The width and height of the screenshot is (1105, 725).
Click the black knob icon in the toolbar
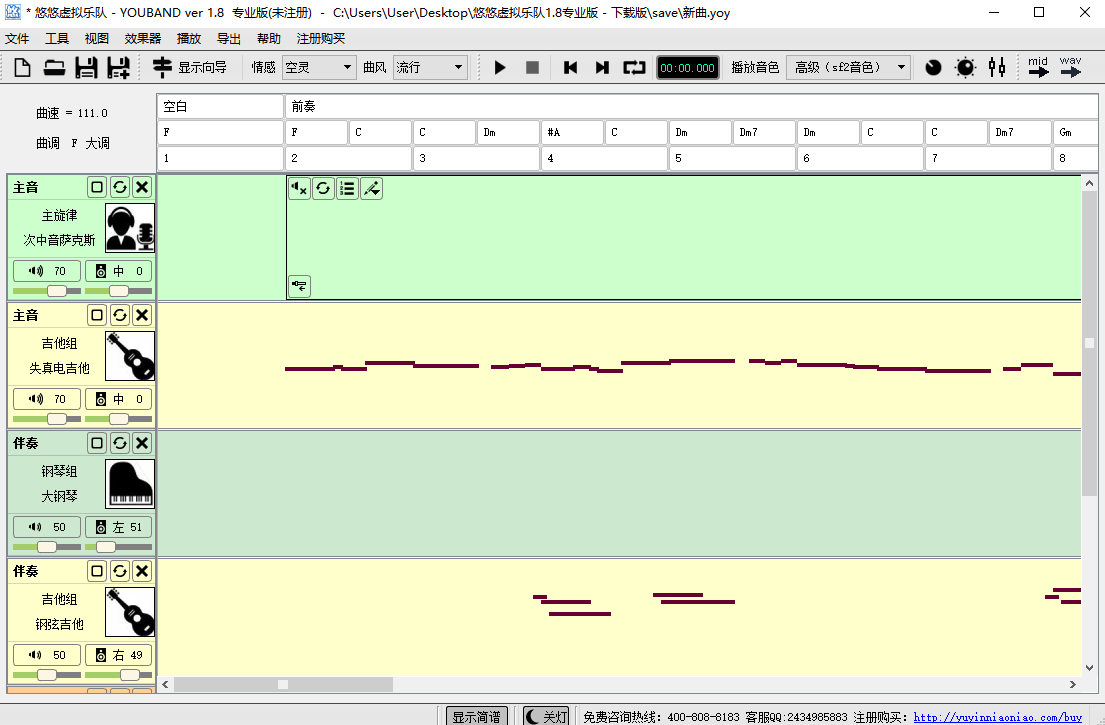[933, 68]
